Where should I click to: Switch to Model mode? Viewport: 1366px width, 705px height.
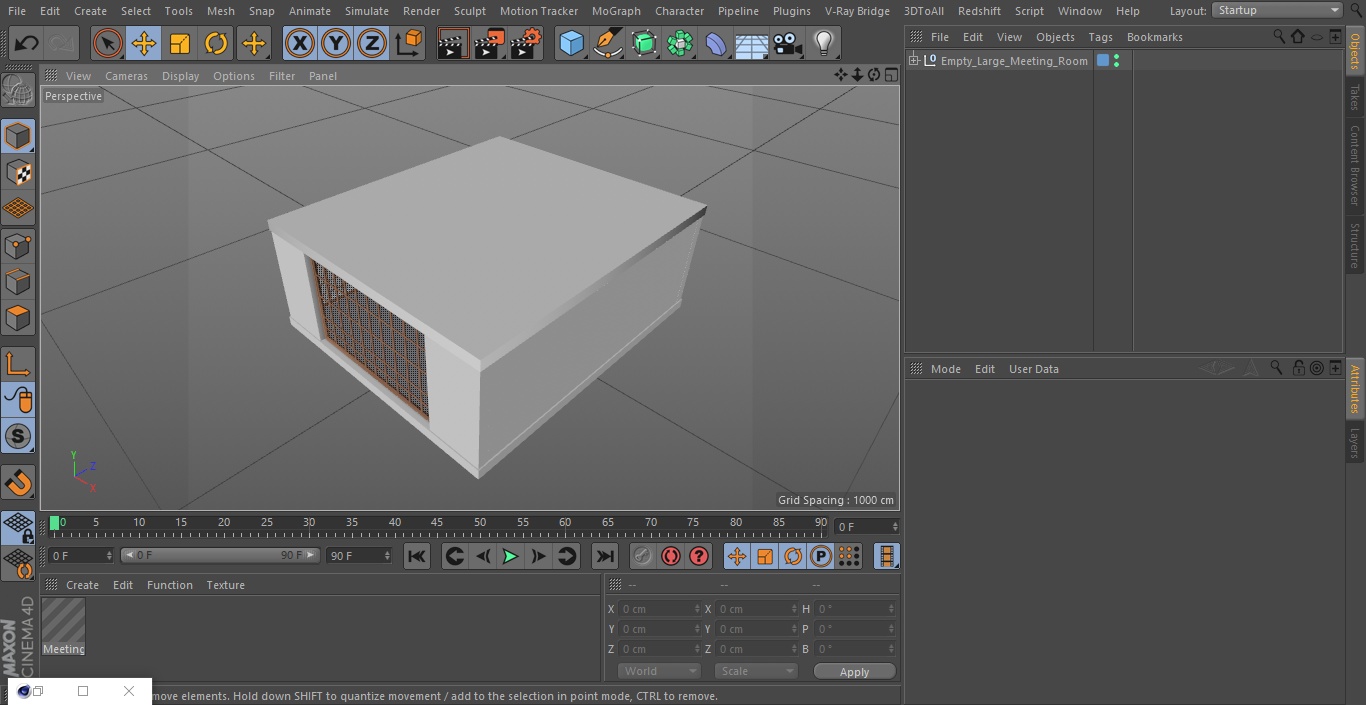tap(18, 136)
